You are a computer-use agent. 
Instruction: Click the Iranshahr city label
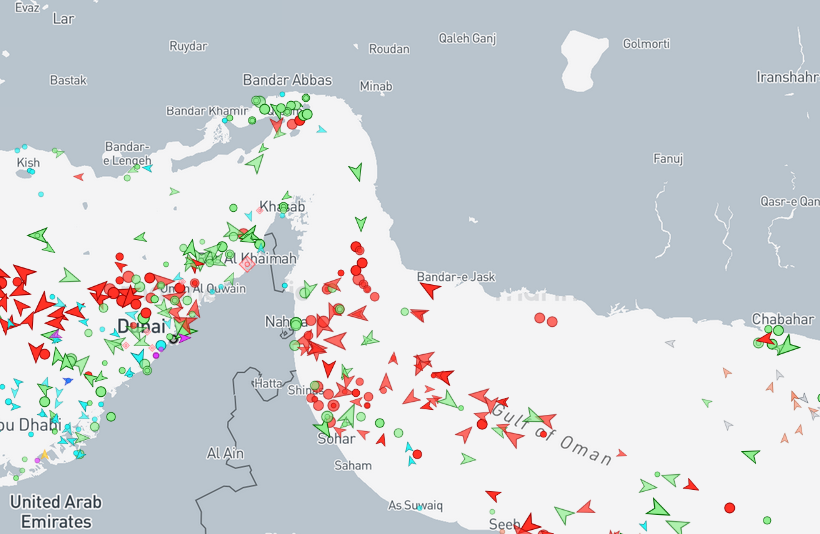[x=787, y=76]
